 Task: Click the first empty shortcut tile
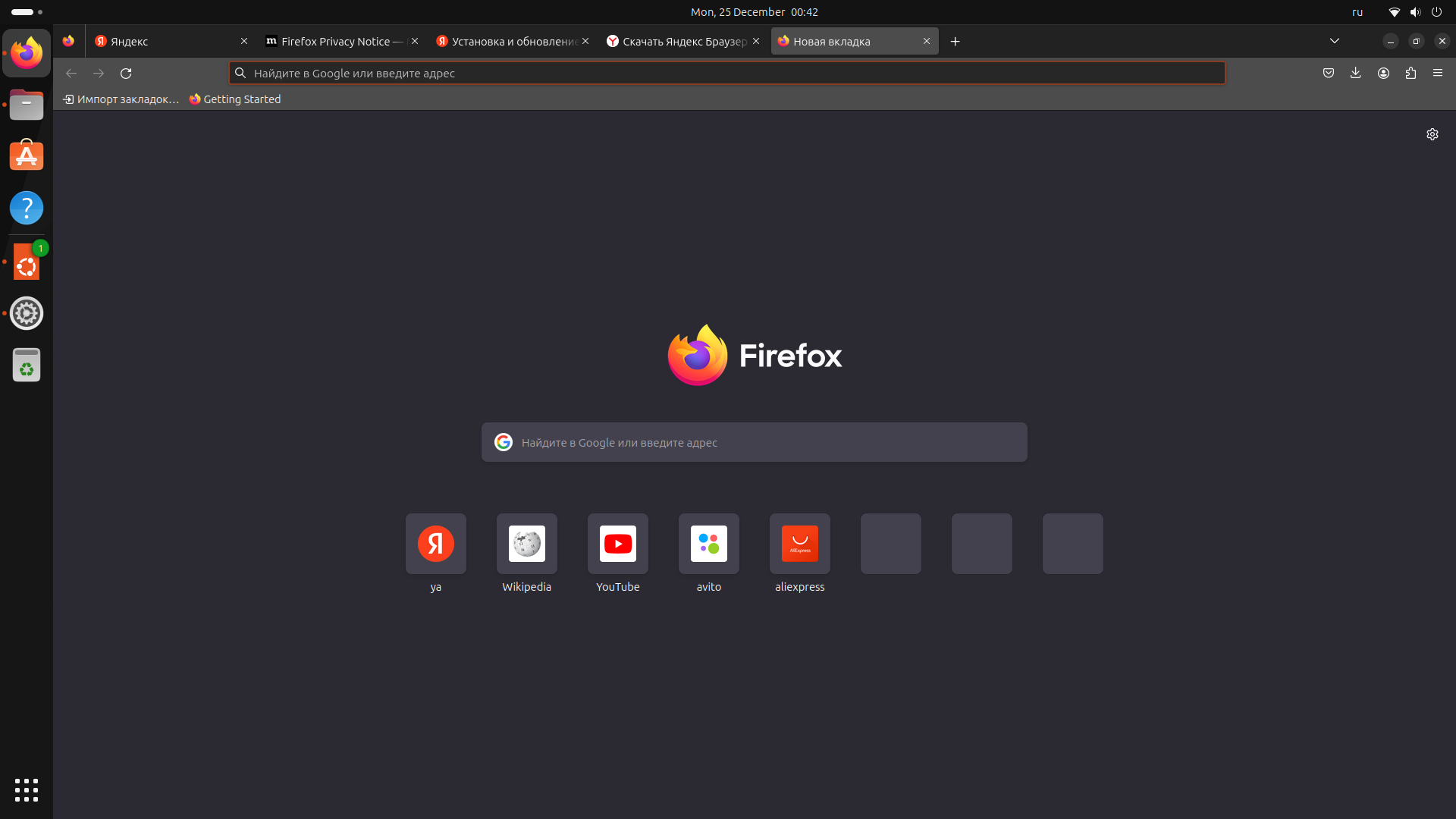[x=891, y=544]
